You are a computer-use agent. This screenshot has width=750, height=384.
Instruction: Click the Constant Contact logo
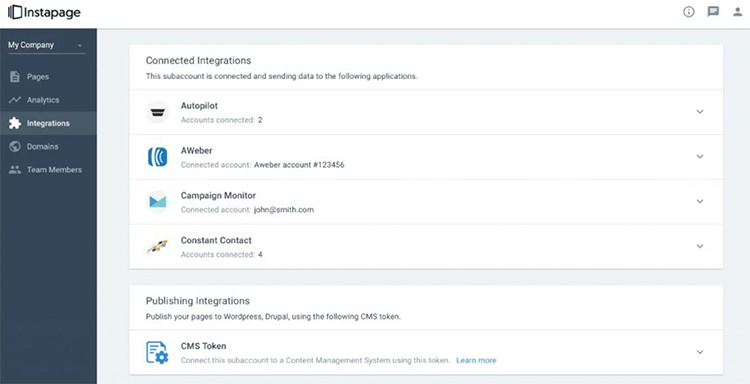tap(157, 247)
